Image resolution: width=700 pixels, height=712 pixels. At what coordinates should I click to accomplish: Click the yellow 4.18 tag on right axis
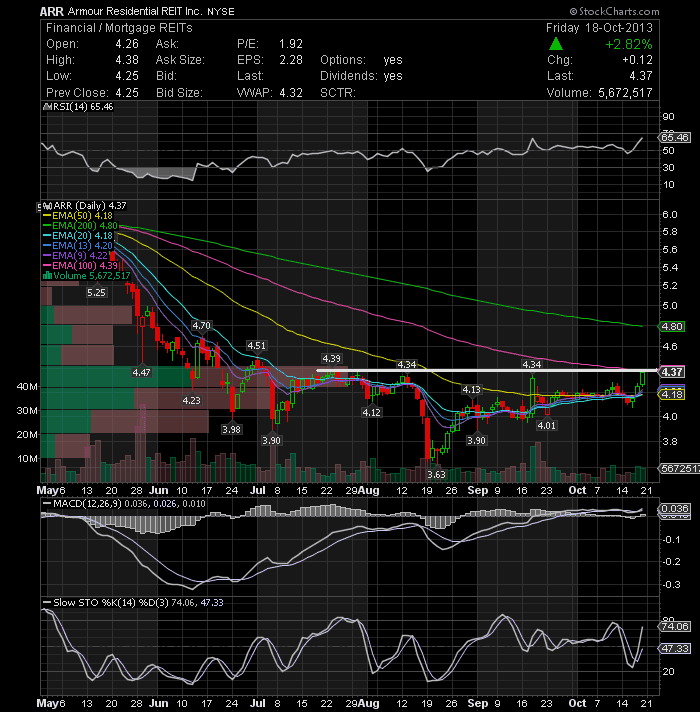(671, 394)
